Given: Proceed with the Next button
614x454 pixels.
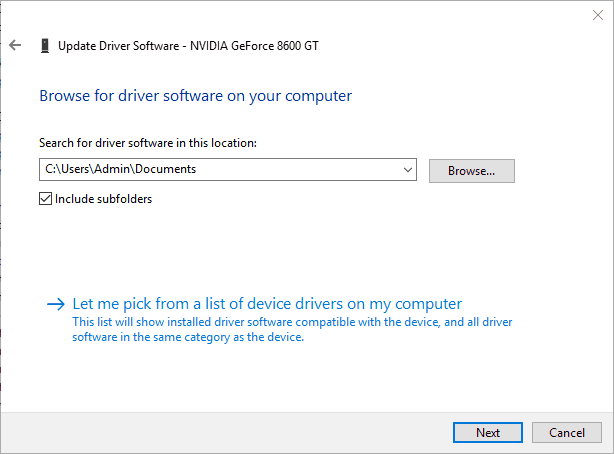Looking at the screenshot, I should point(488,432).
